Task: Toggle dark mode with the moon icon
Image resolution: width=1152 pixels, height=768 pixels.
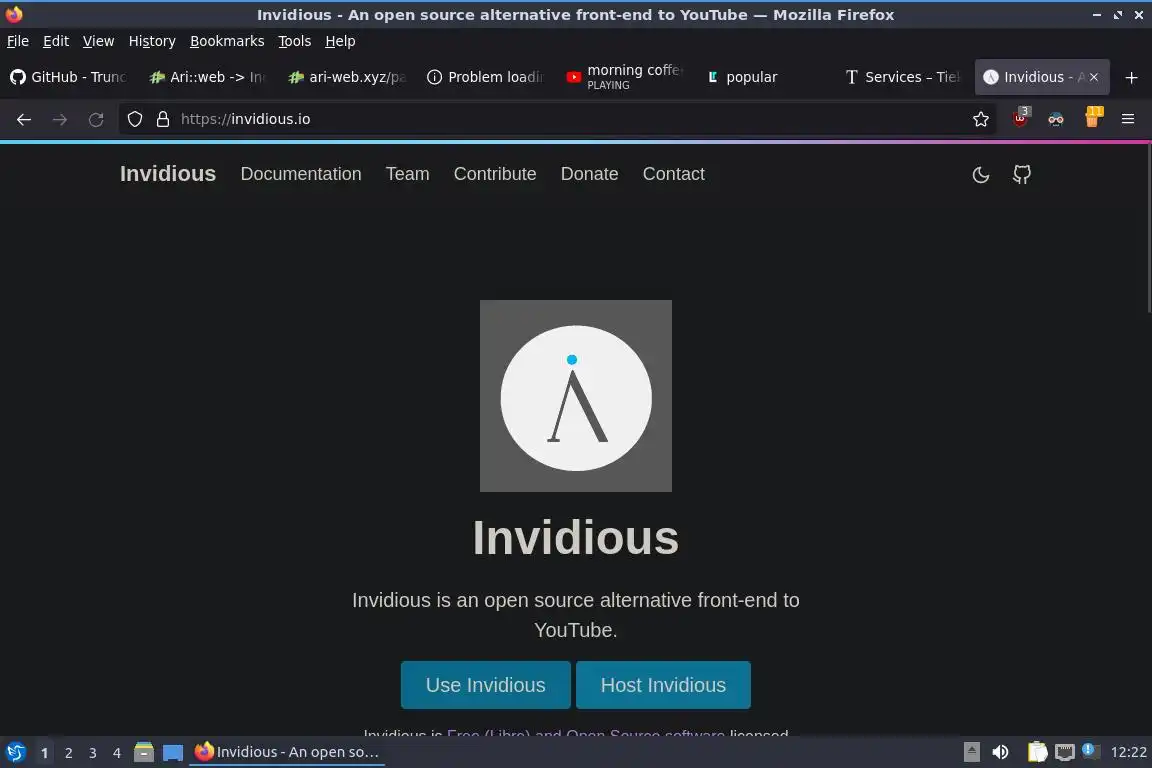Action: pyautogui.click(x=981, y=175)
